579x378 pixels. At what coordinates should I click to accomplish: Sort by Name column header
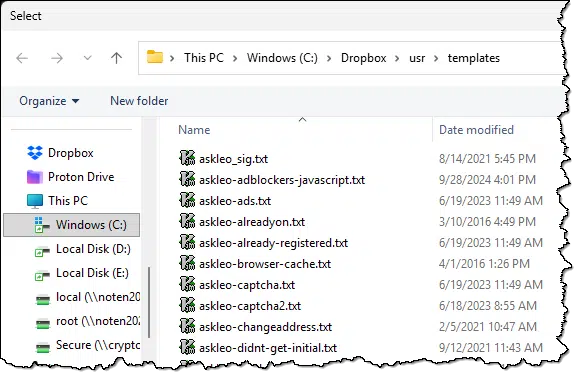[x=194, y=130]
